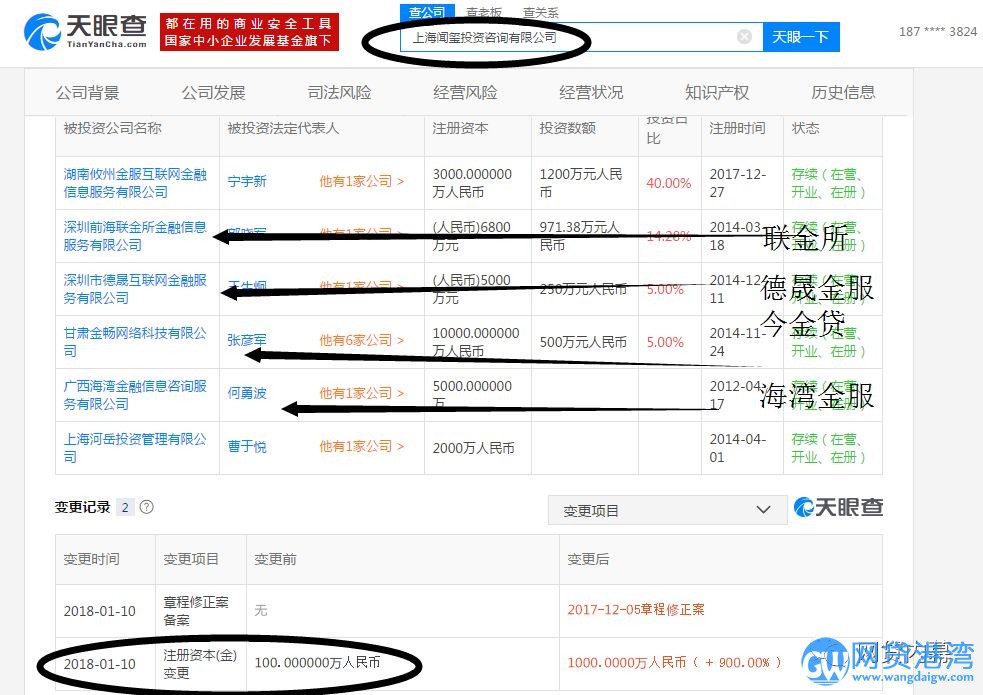Click the 被投资公司名称 column header

coord(113,128)
